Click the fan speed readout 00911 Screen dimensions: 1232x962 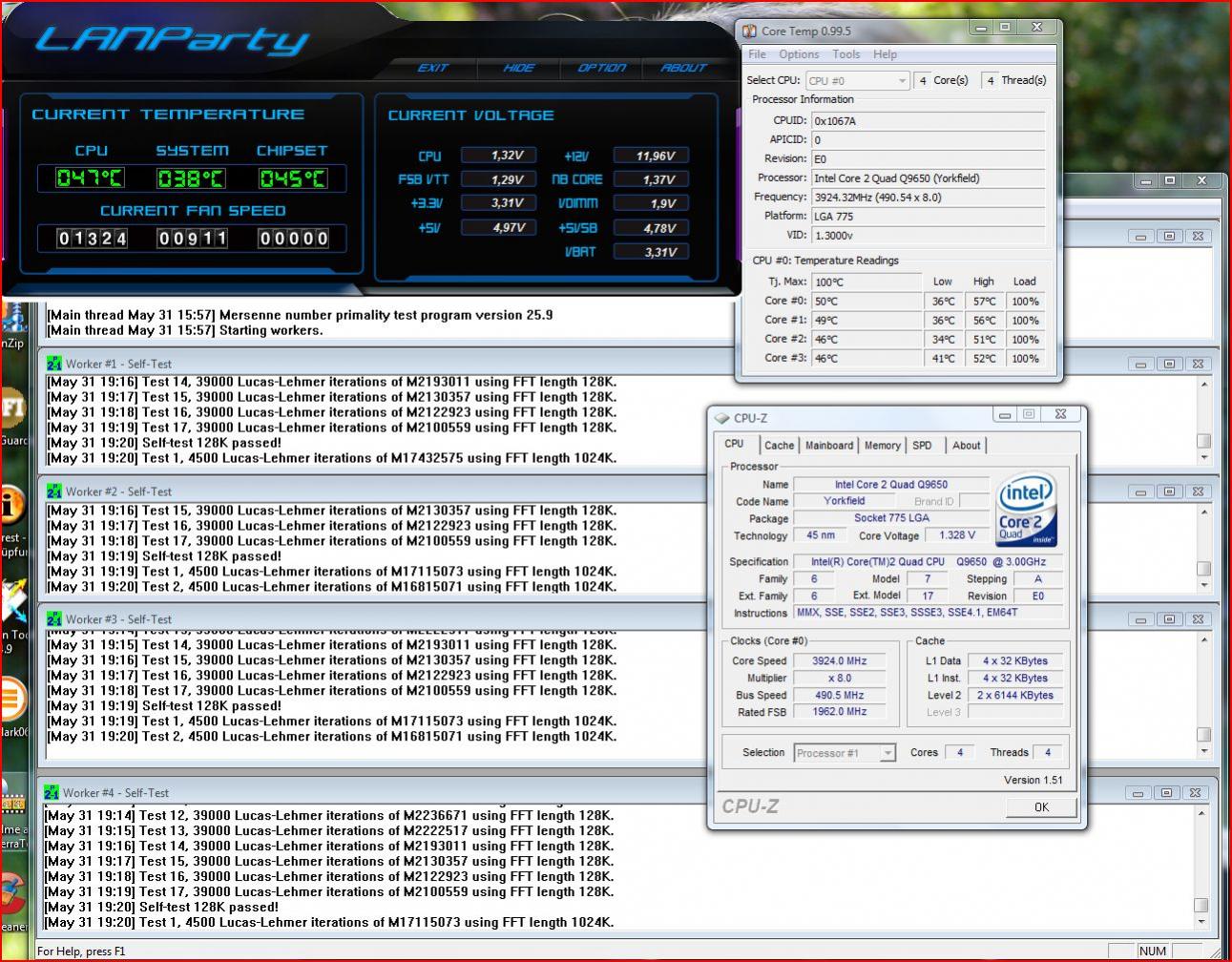pos(192,238)
